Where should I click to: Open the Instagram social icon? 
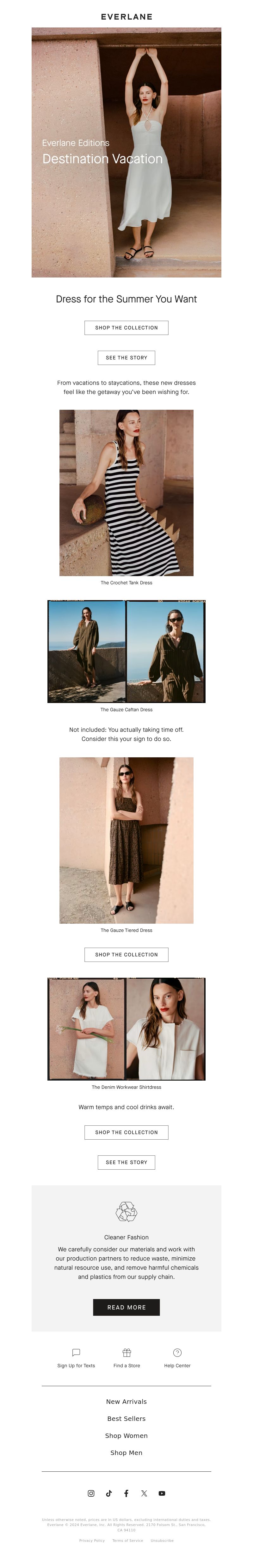[x=91, y=1493]
